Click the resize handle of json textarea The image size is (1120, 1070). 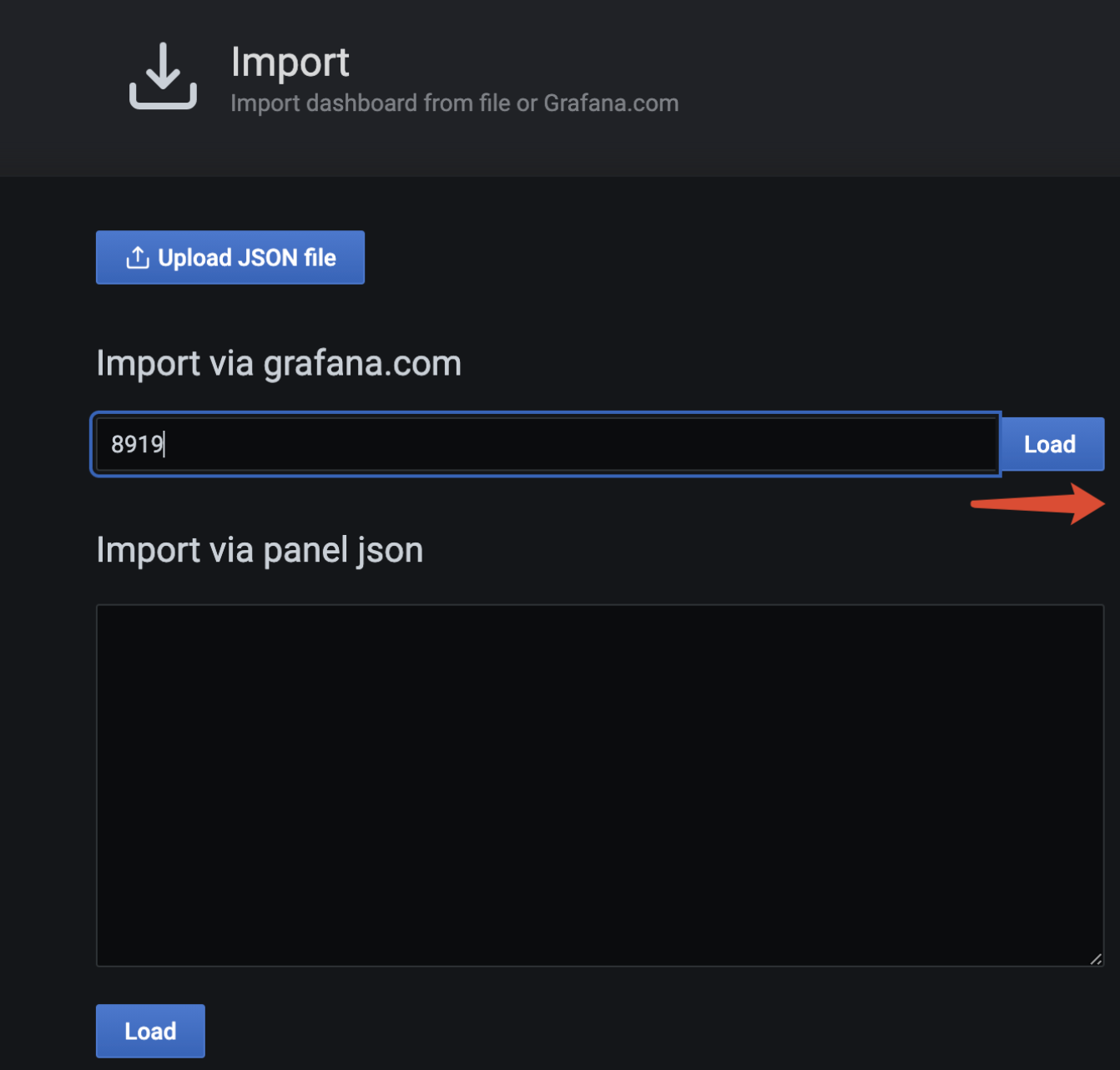(x=1096, y=959)
